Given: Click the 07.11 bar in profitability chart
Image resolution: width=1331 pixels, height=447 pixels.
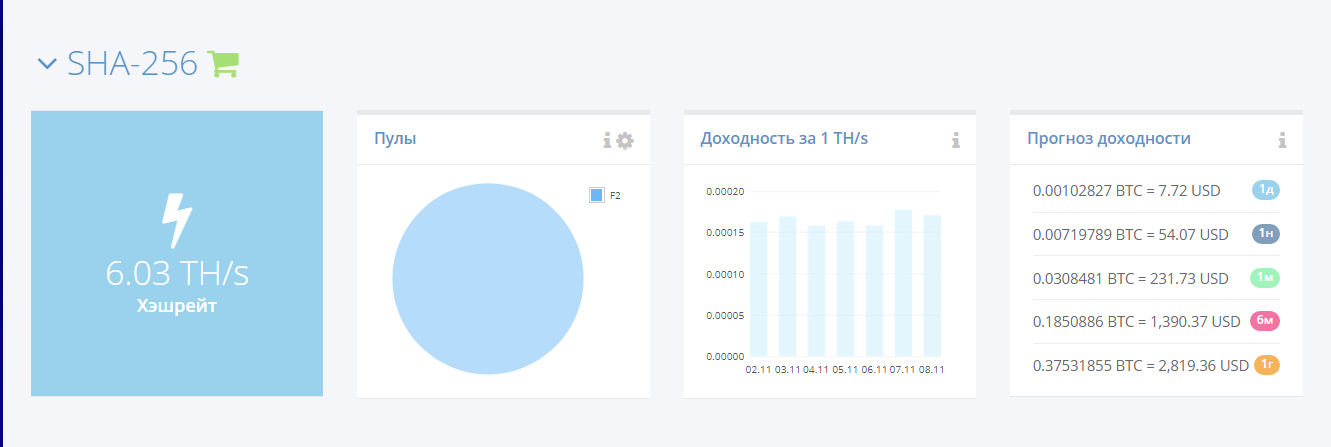Looking at the screenshot, I should [903, 283].
